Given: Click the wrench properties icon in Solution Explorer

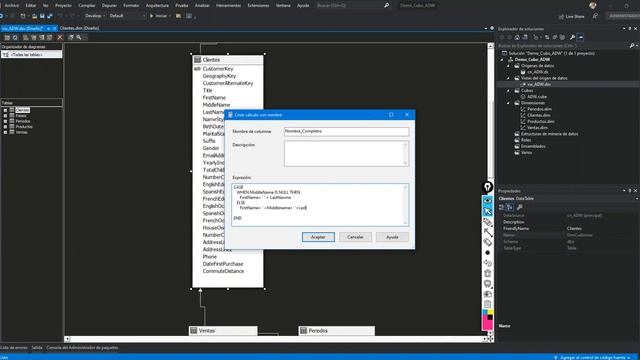Looking at the screenshot, I should pyautogui.click(x=572, y=37).
